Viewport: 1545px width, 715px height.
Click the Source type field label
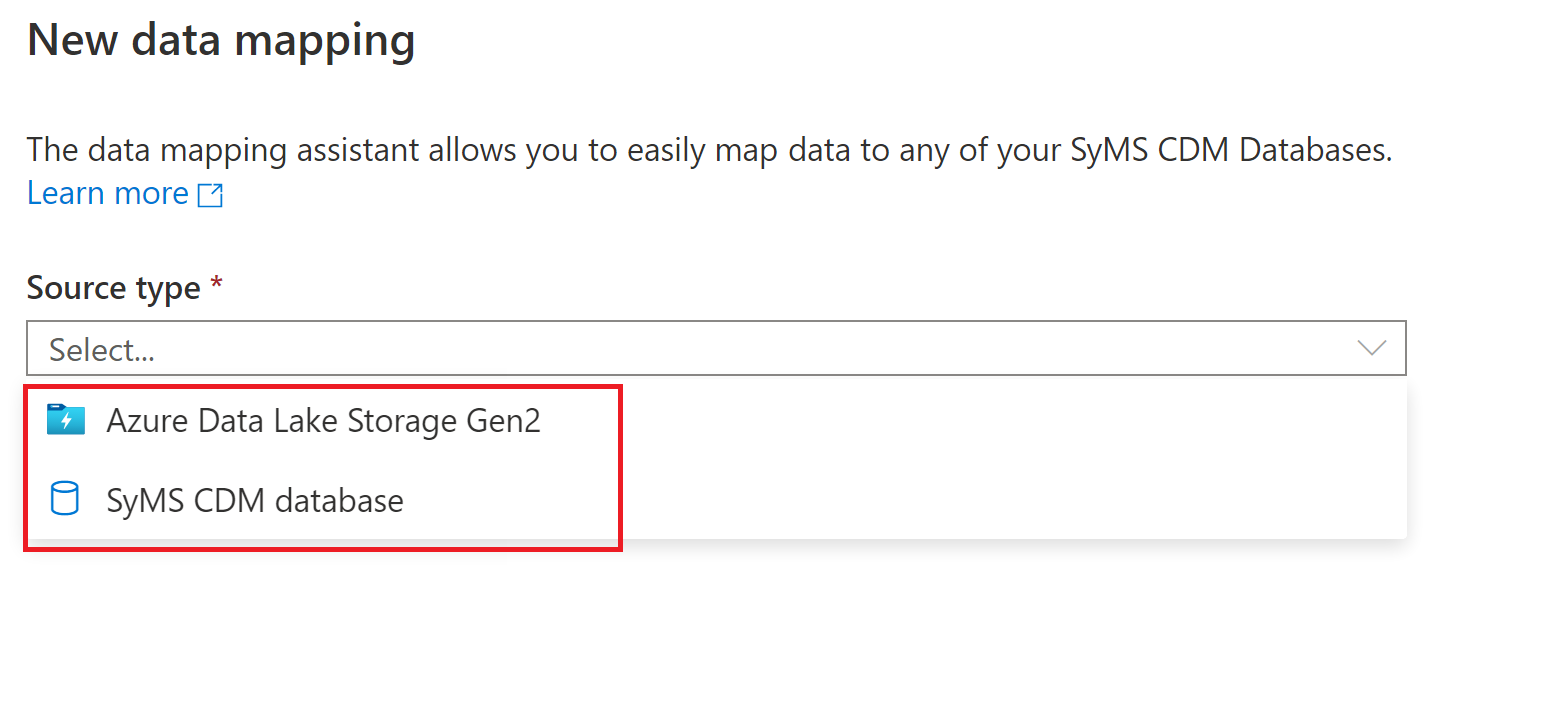coord(113,288)
